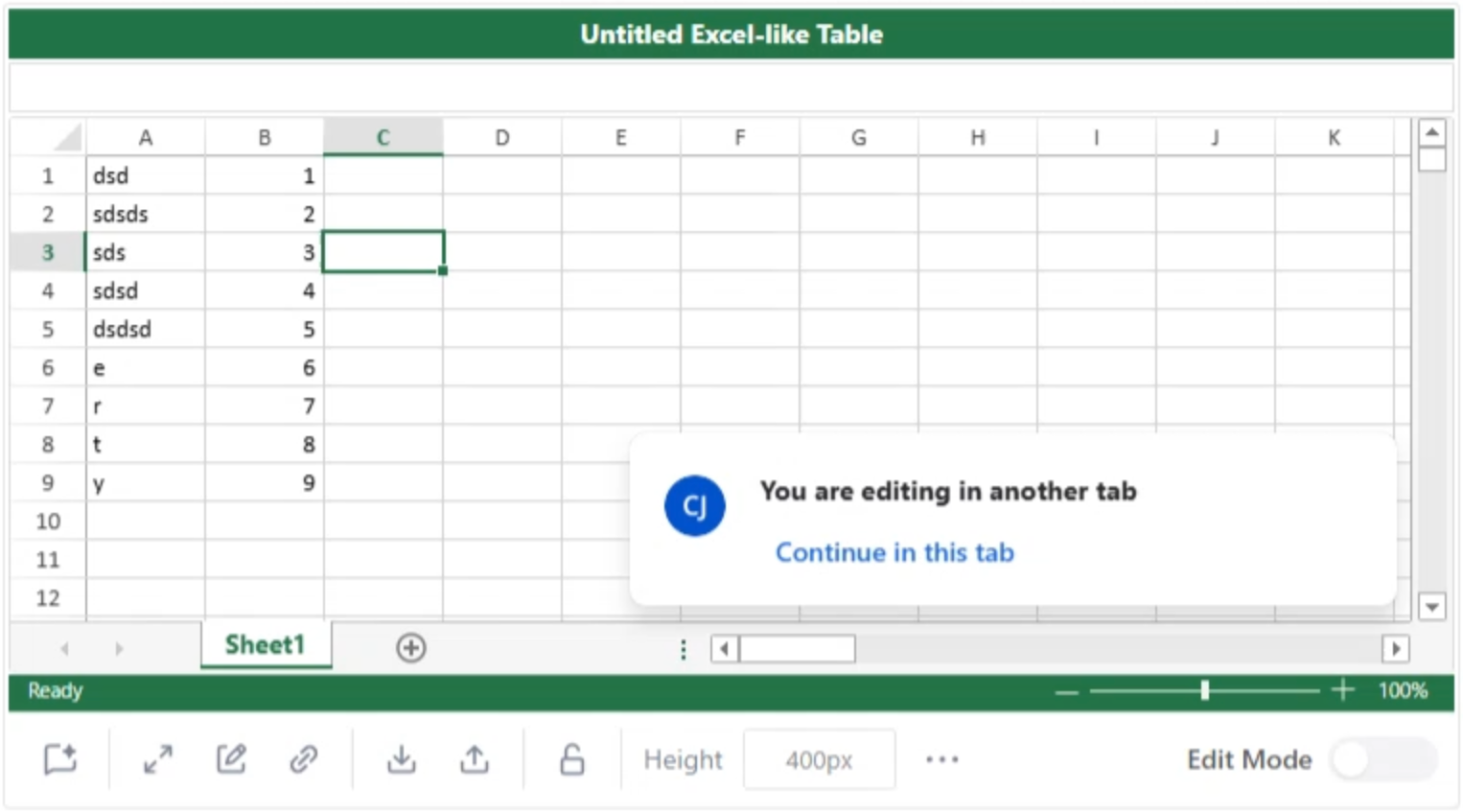Select column K header
This screenshot has width=1463, height=812.
pyautogui.click(x=1334, y=138)
